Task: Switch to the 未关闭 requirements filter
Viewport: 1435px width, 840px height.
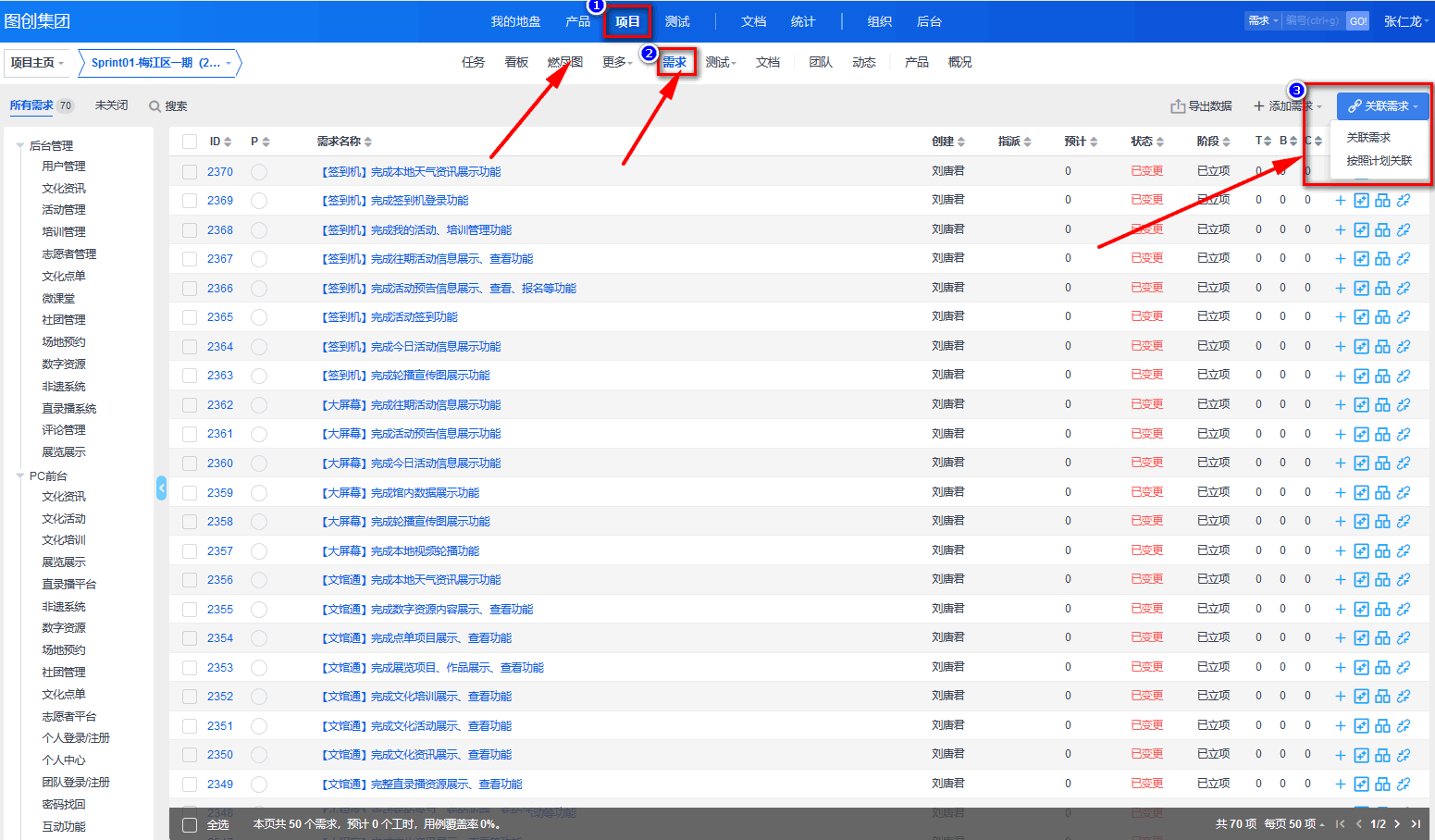Action: 111,105
